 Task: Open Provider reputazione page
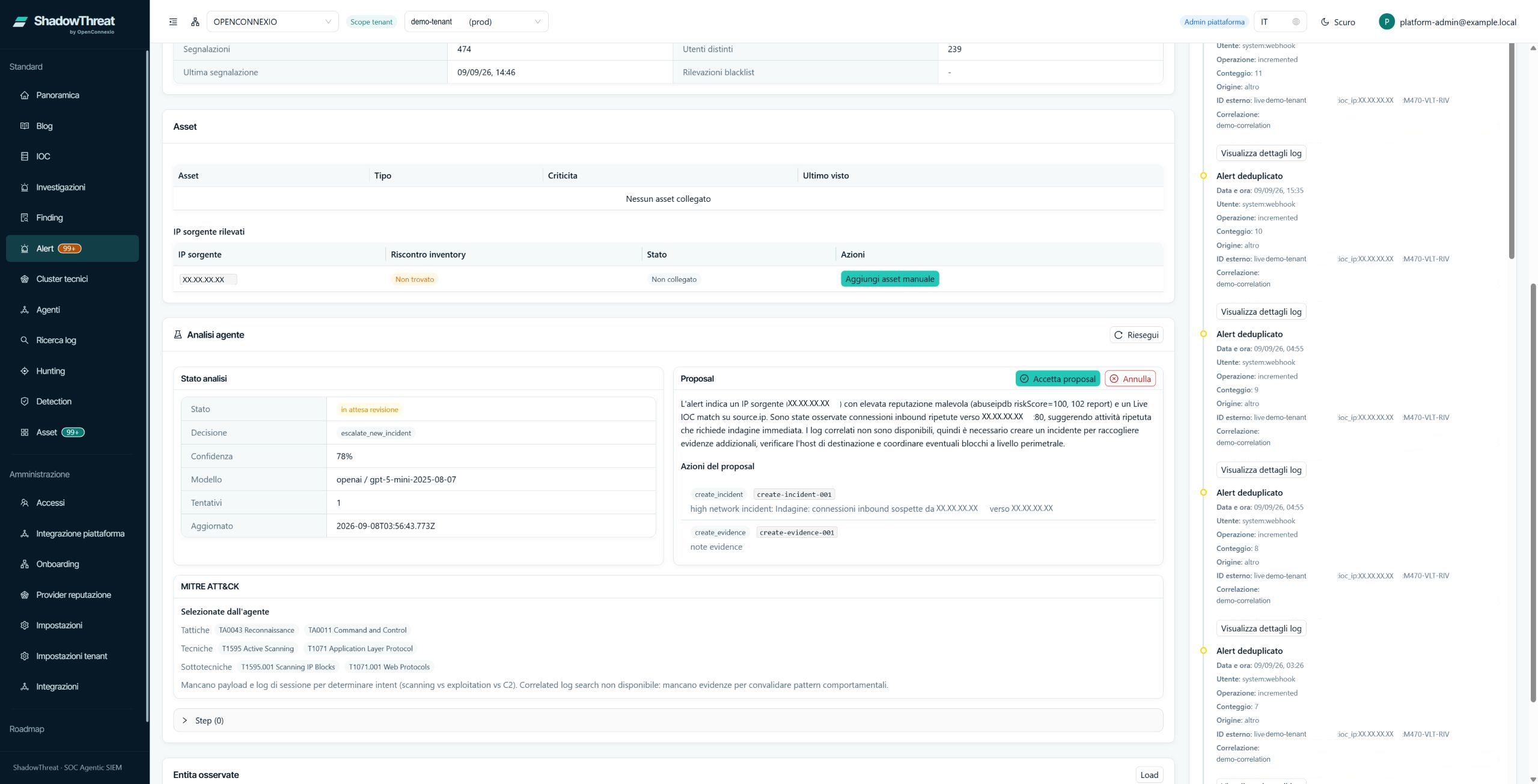[x=72, y=595]
